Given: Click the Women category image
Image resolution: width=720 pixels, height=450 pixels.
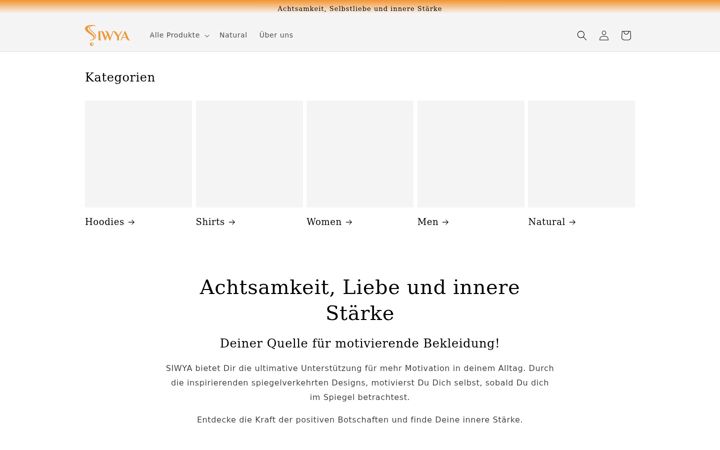Looking at the screenshot, I should coord(360,154).
